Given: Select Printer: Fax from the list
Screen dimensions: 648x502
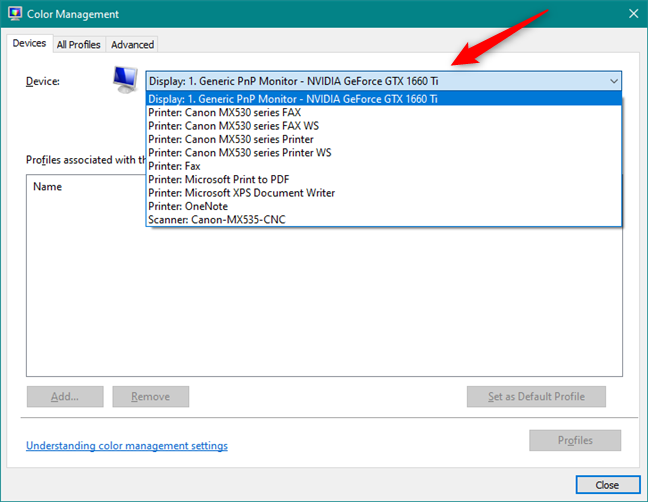Looking at the screenshot, I should (x=384, y=166).
